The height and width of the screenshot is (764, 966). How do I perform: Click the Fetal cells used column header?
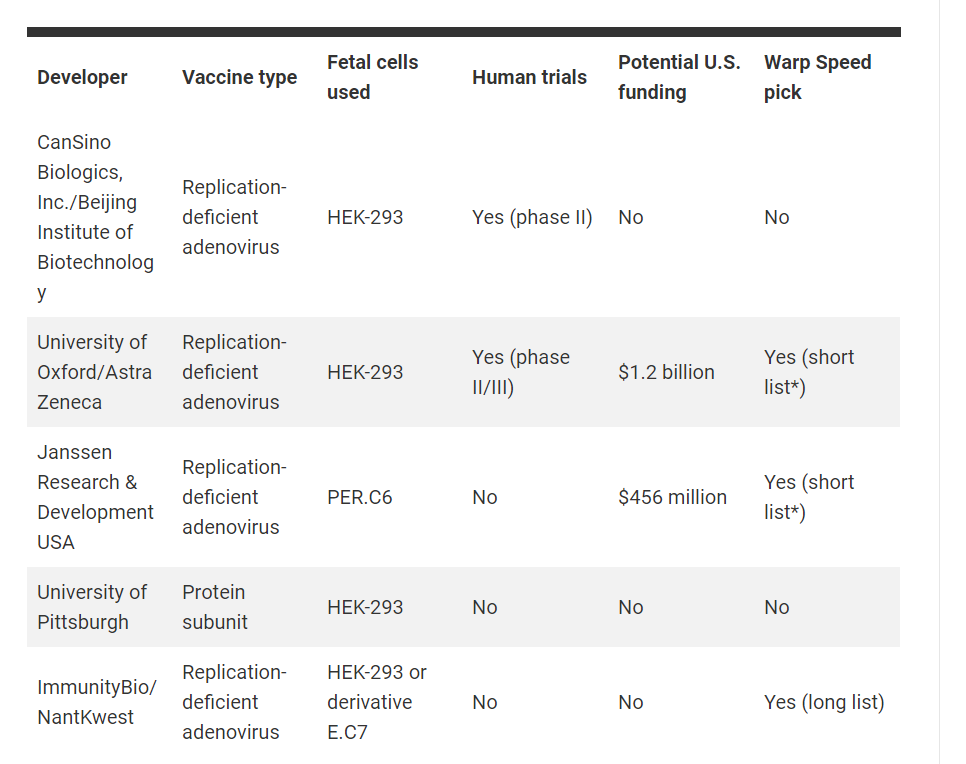coord(372,77)
